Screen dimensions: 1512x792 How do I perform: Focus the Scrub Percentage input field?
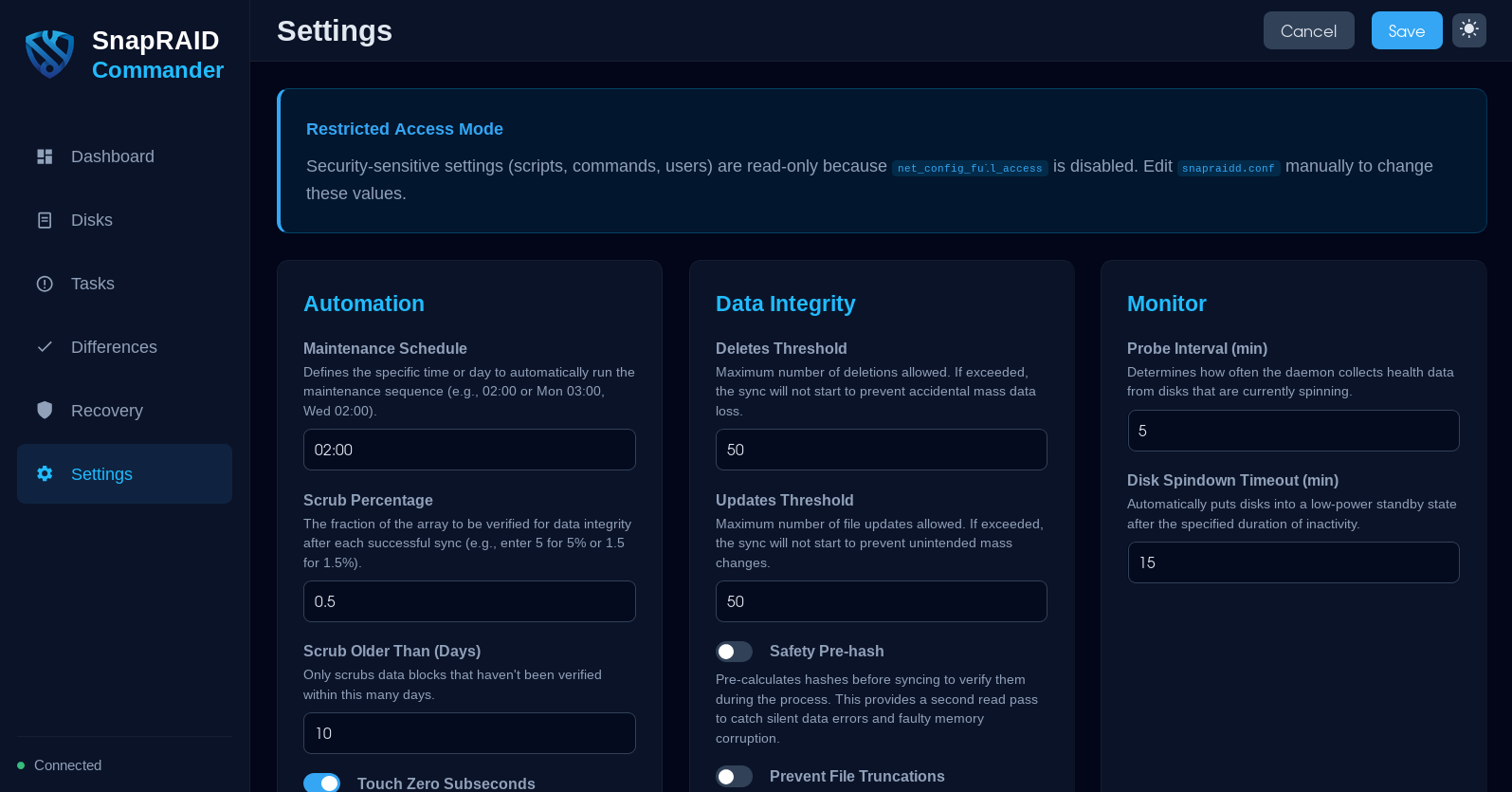(469, 601)
